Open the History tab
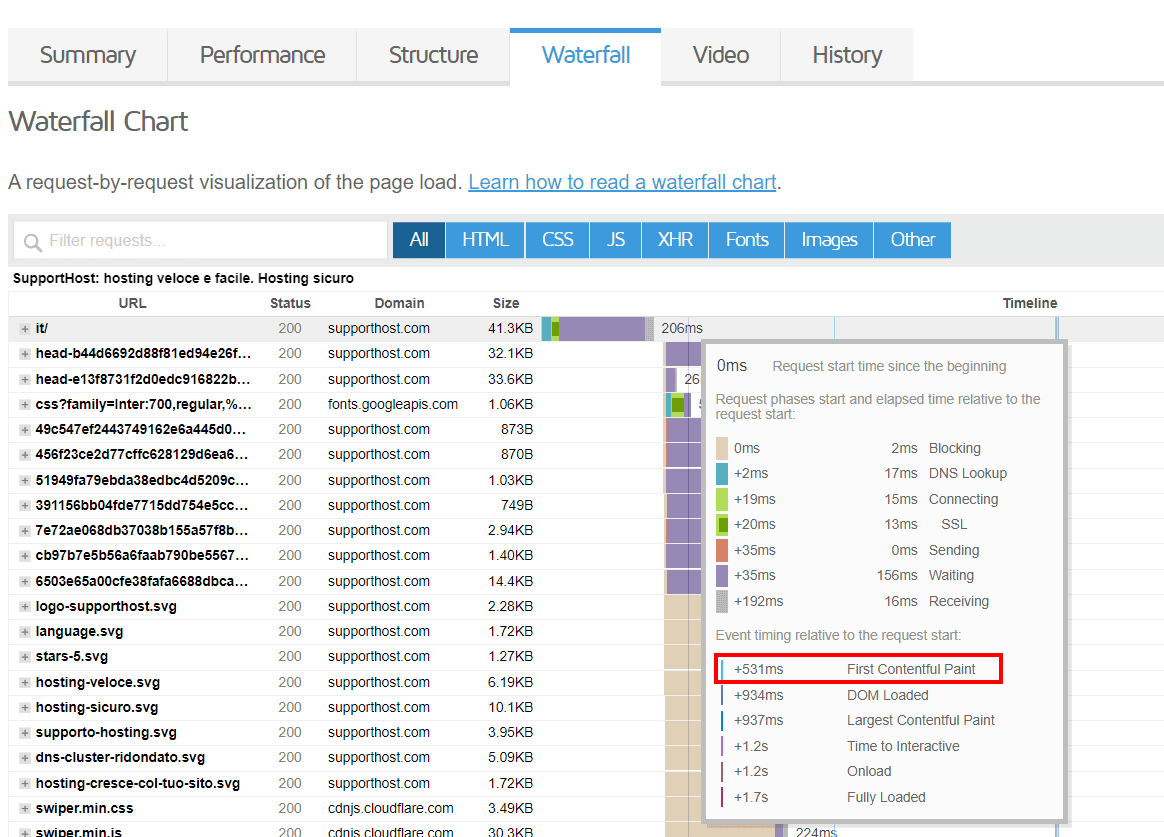 pos(846,55)
